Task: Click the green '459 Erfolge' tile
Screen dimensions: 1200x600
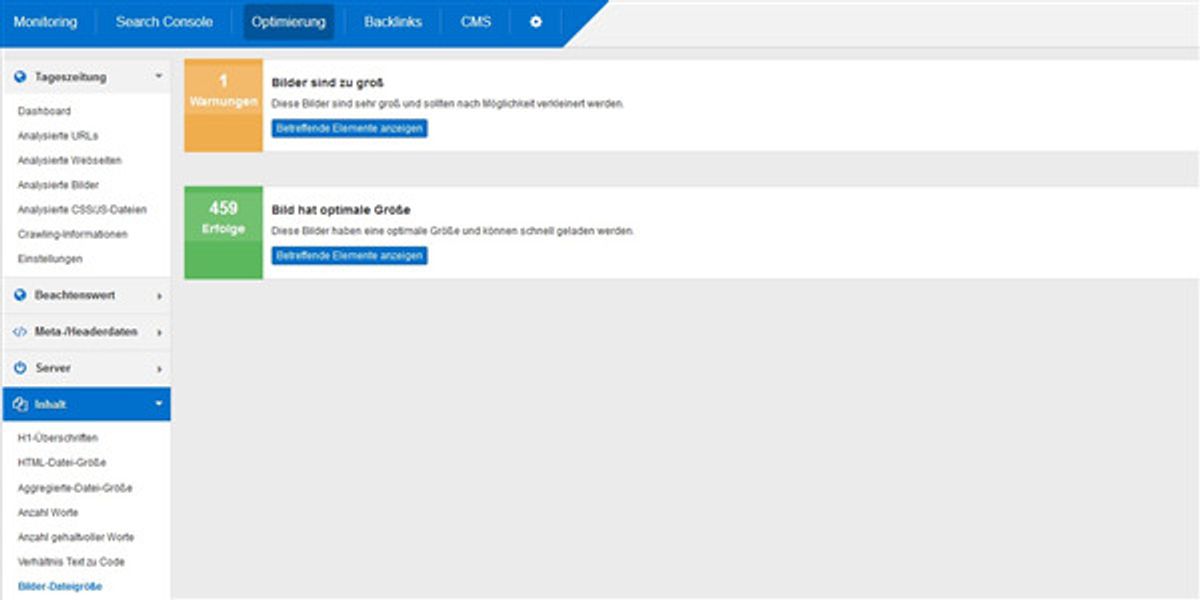Action: [x=224, y=232]
